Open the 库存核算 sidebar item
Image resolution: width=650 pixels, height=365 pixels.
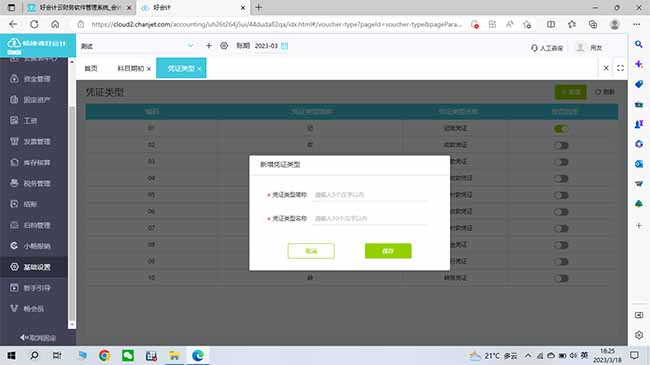click(x=34, y=162)
